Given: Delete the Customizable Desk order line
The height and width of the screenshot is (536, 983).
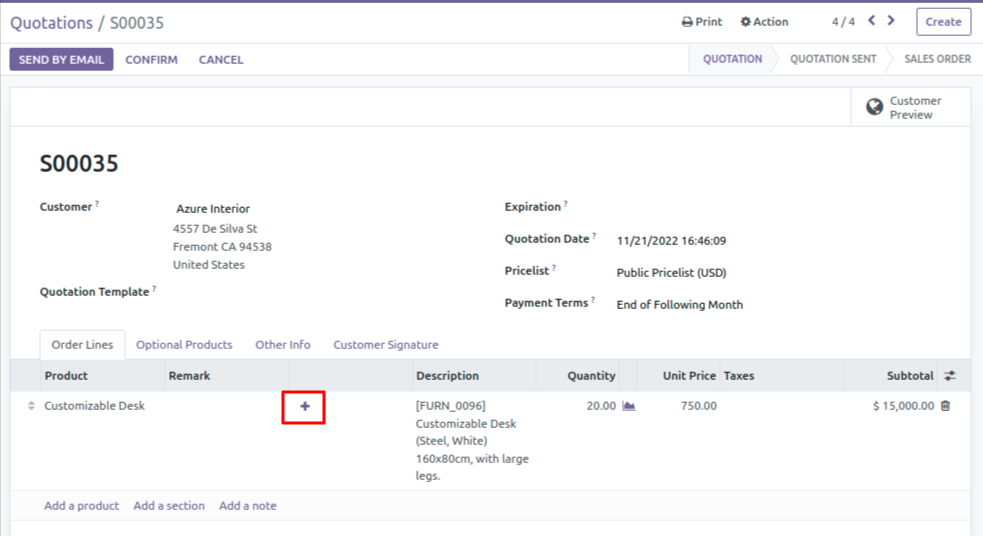Looking at the screenshot, I should 945,406.
